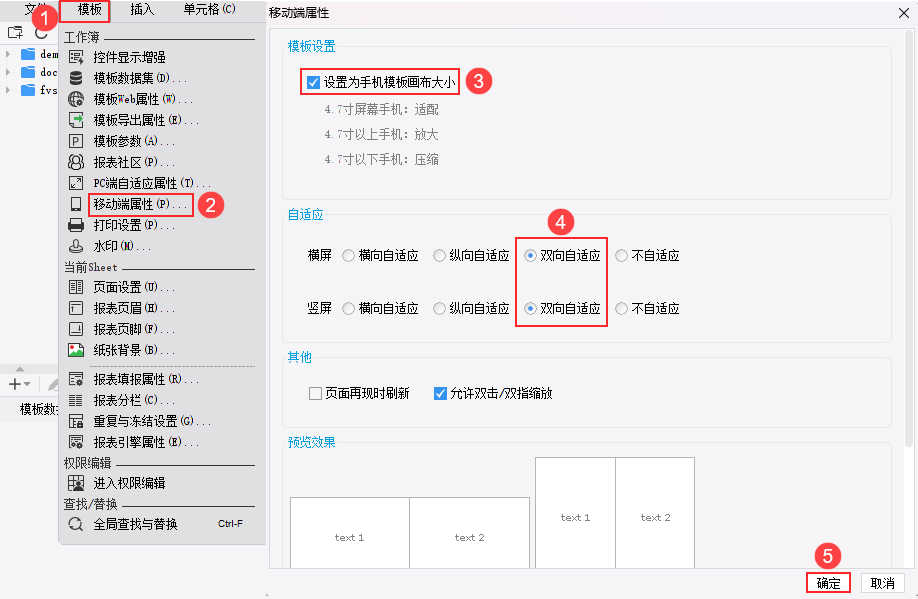
Task: Uncheck 设置为手机模板画布大小 checkbox
Action: pyautogui.click(x=314, y=83)
